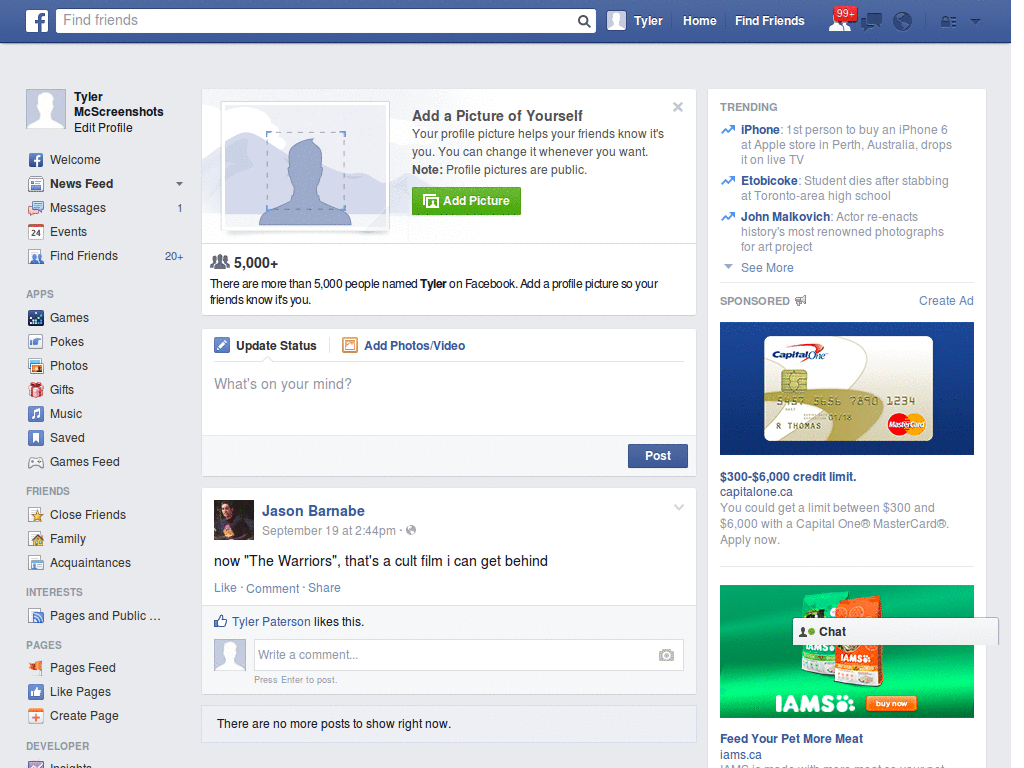Click Share link under the post
This screenshot has width=1024, height=768.
coord(325,588)
